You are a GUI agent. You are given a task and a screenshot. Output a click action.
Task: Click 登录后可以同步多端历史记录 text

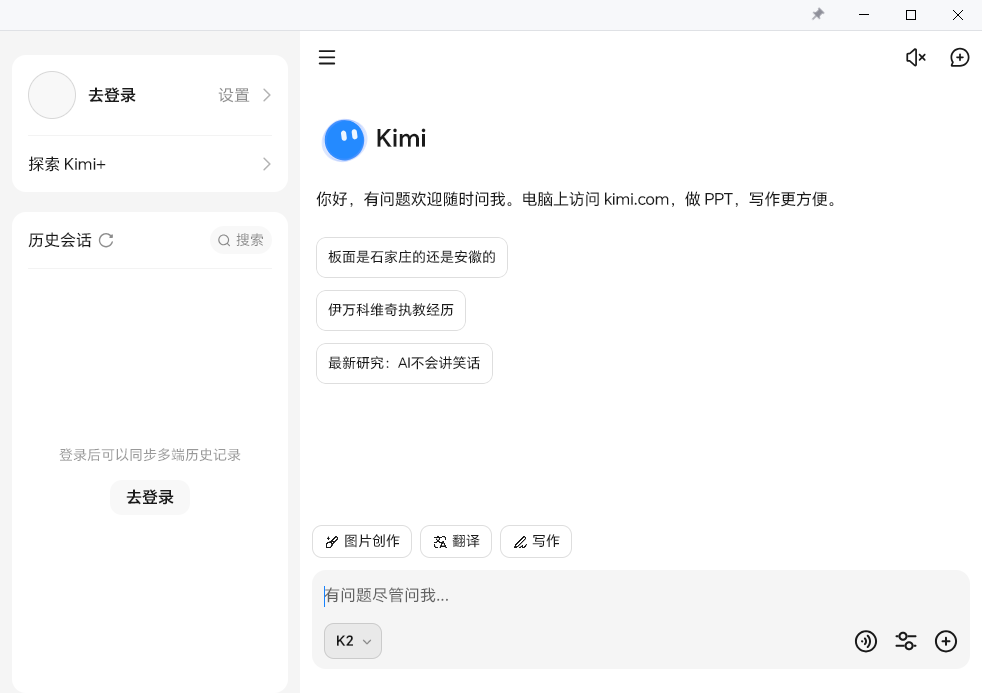tap(150, 455)
